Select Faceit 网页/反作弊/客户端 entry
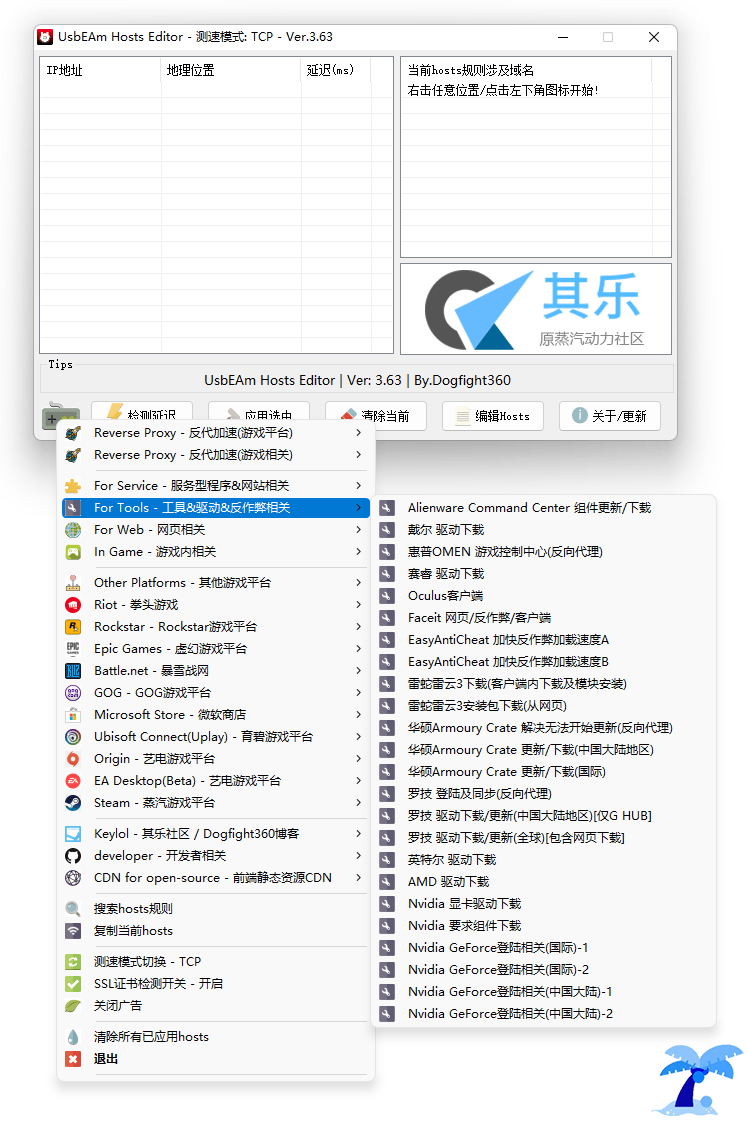 (542, 618)
